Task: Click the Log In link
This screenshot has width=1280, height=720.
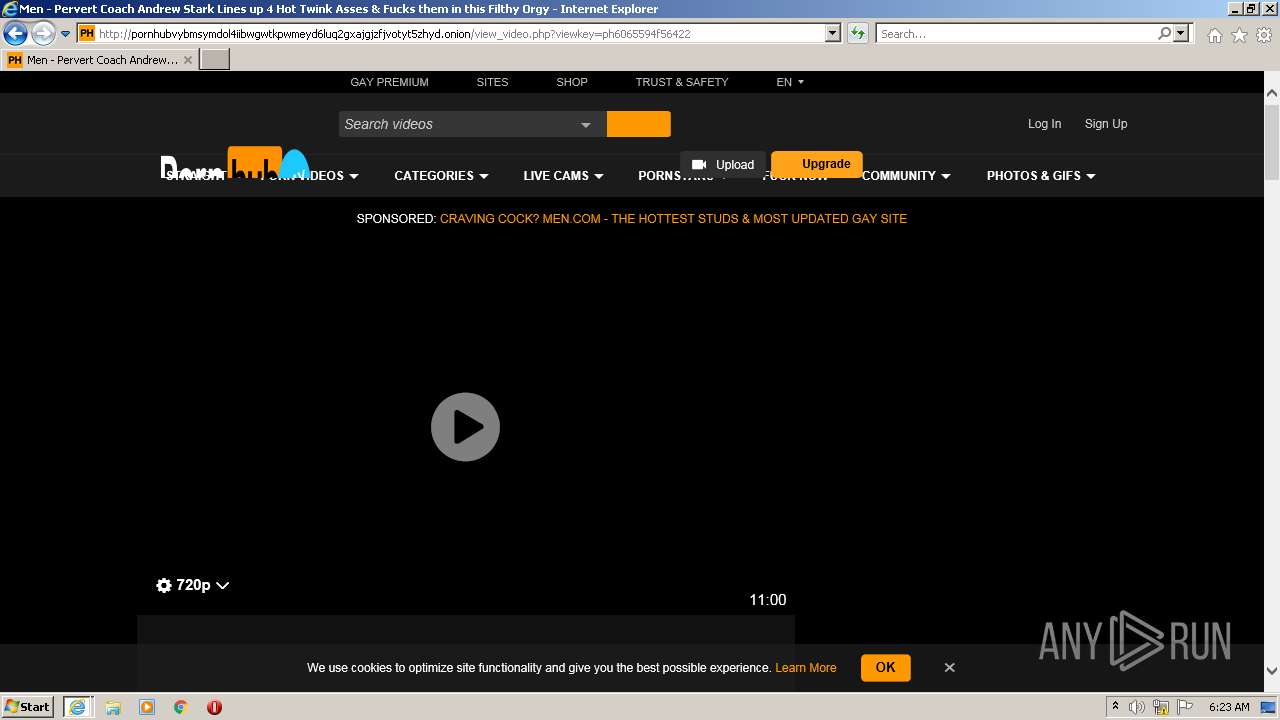Action: pos(1044,124)
